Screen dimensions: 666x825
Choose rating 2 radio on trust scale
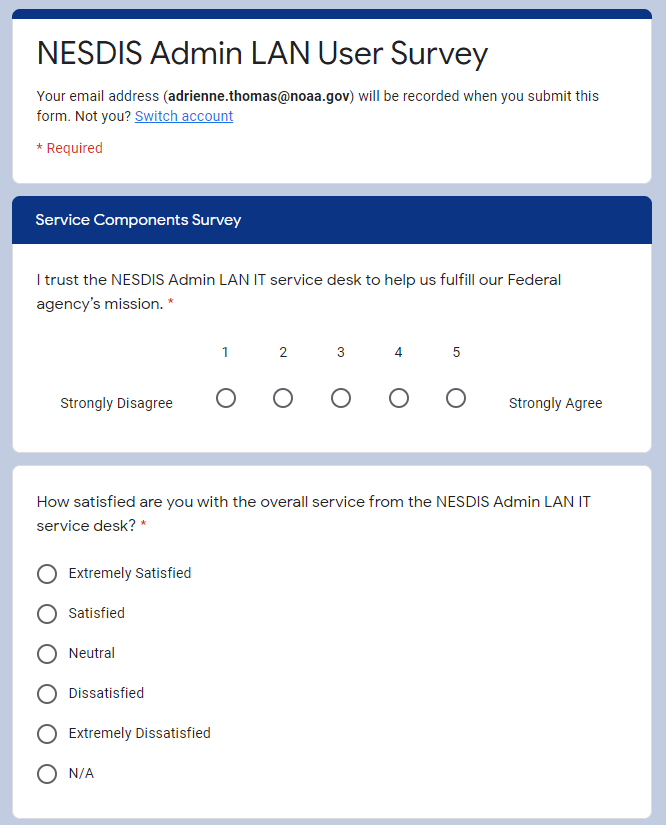click(283, 398)
